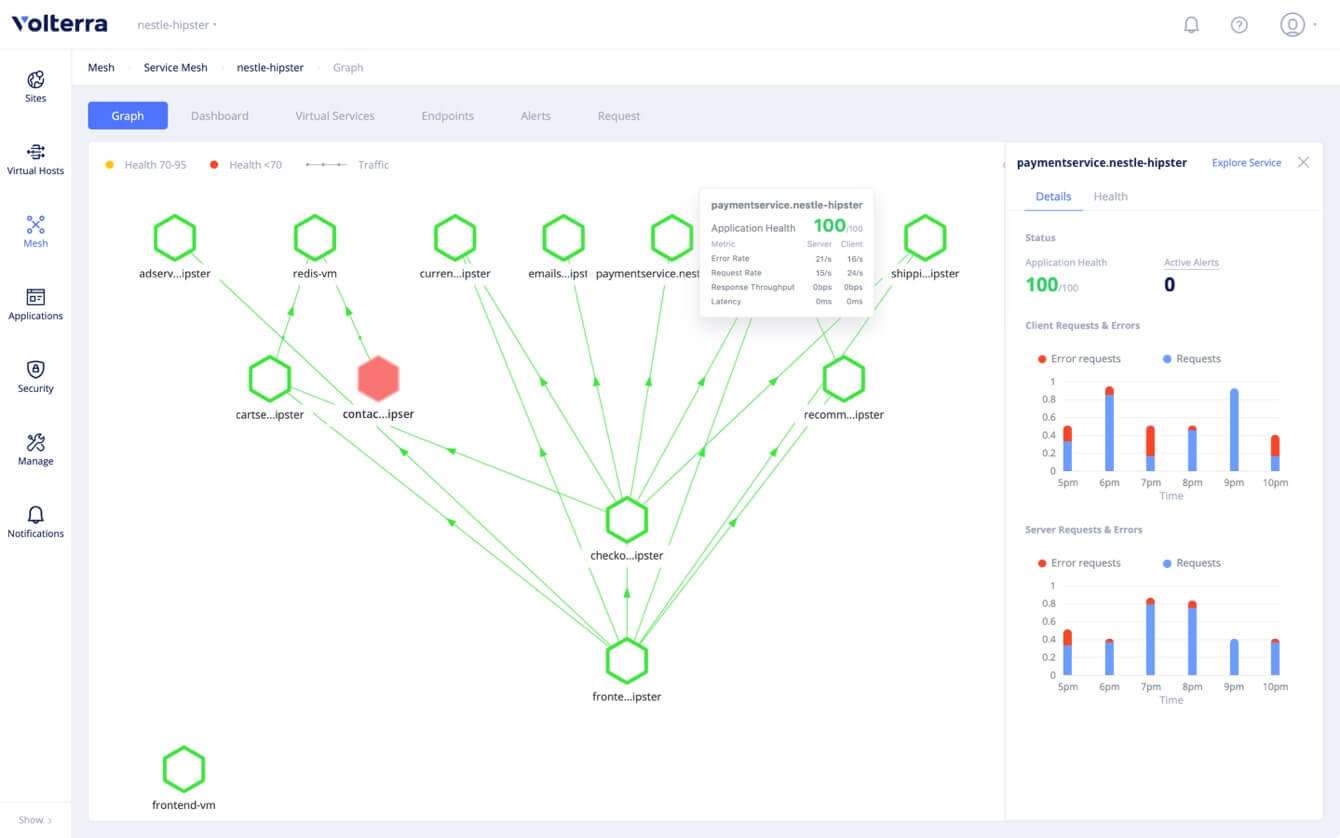Open the user account menu
This screenshot has width=1340, height=838.
click(x=1294, y=24)
